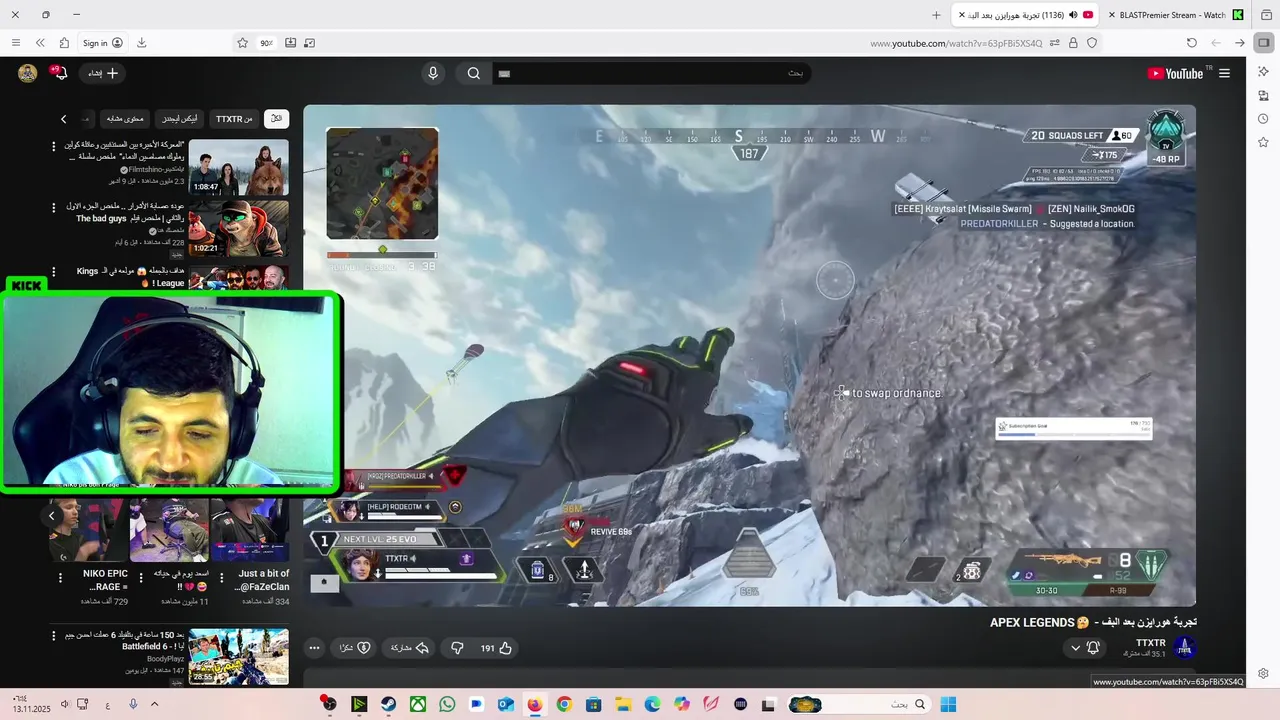
Task: Open the YouTube guide hamburger menu
Action: click(x=1224, y=73)
